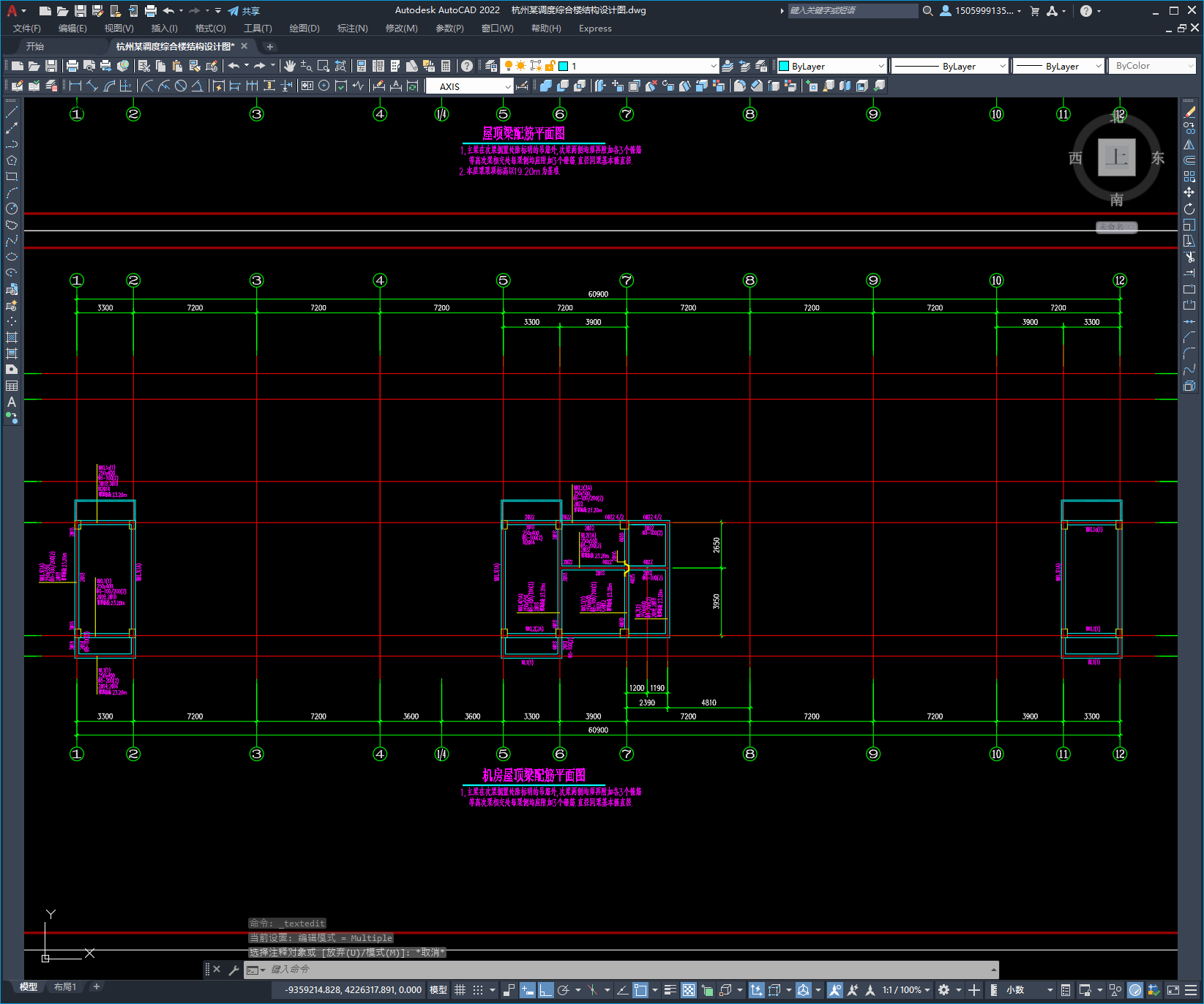
Task: Click the Diameter dimension icon
Action: pos(181,86)
